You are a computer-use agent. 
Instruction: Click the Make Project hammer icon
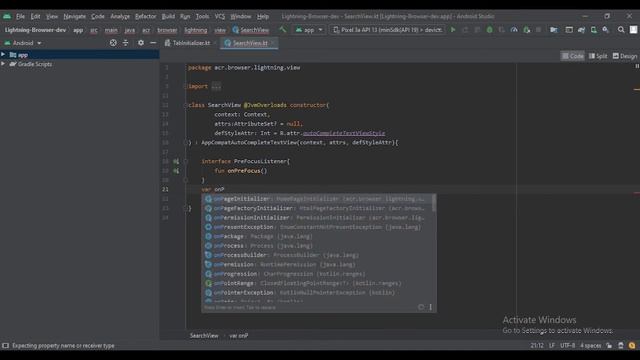click(282, 29)
